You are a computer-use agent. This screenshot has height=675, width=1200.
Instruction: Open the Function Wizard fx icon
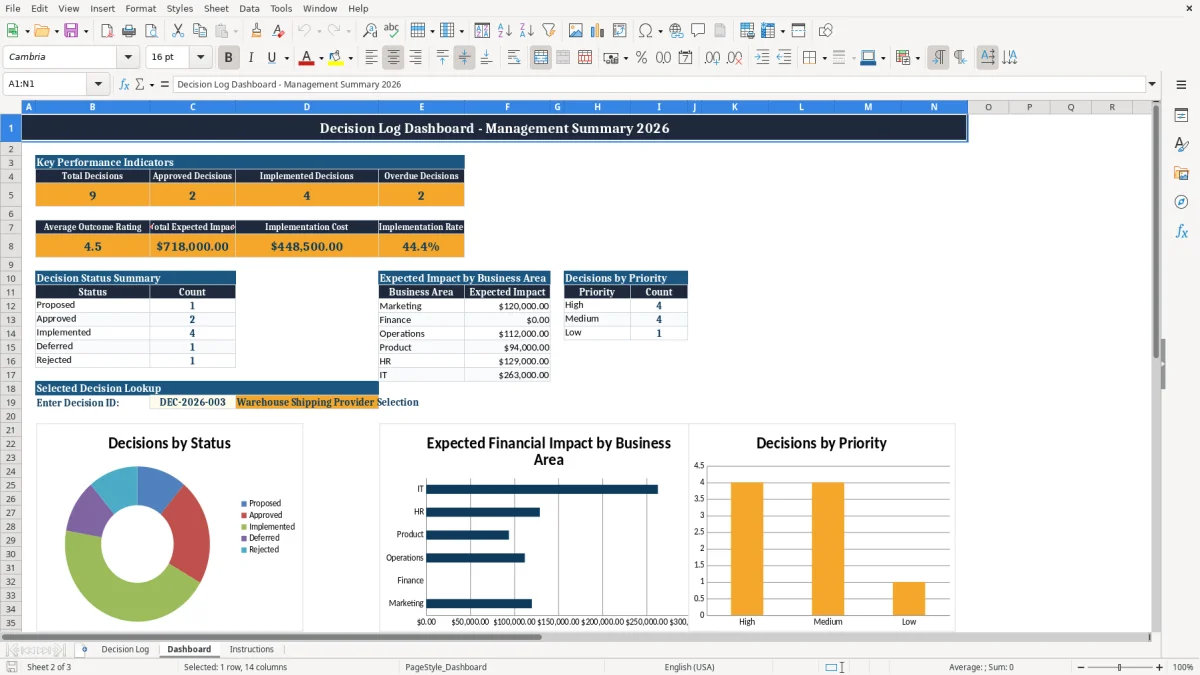click(x=124, y=85)
